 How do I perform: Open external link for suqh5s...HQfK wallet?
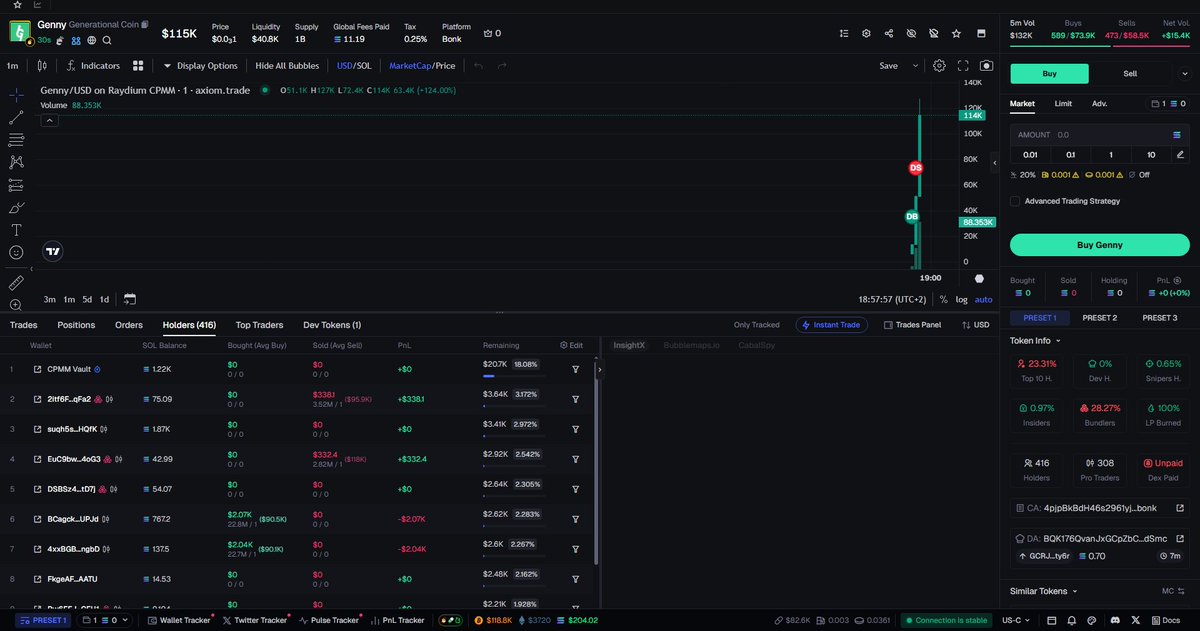pos(38,429)
